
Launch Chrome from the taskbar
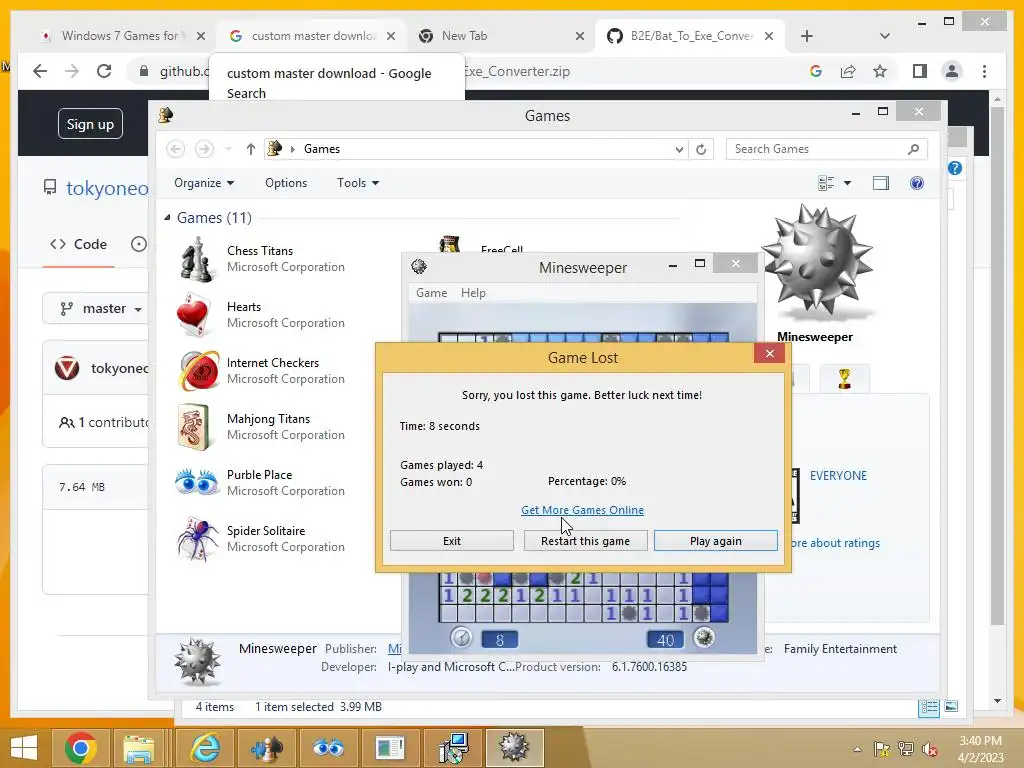(x=80, y=748)
